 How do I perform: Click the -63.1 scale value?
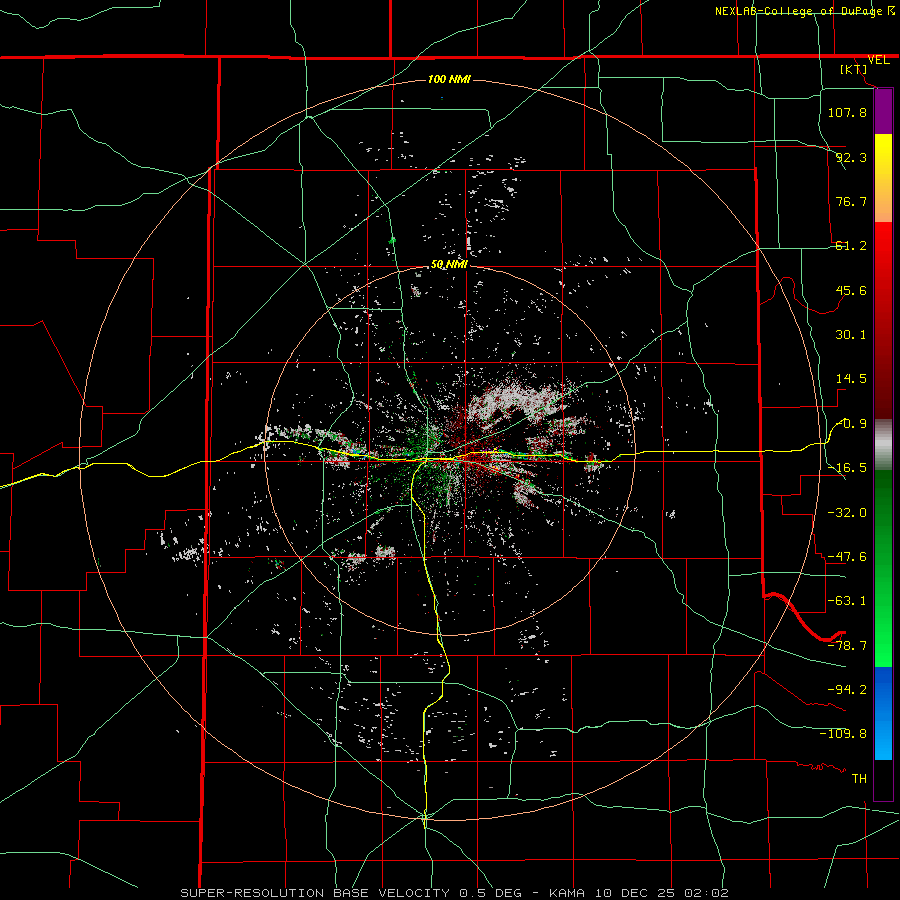847,601
